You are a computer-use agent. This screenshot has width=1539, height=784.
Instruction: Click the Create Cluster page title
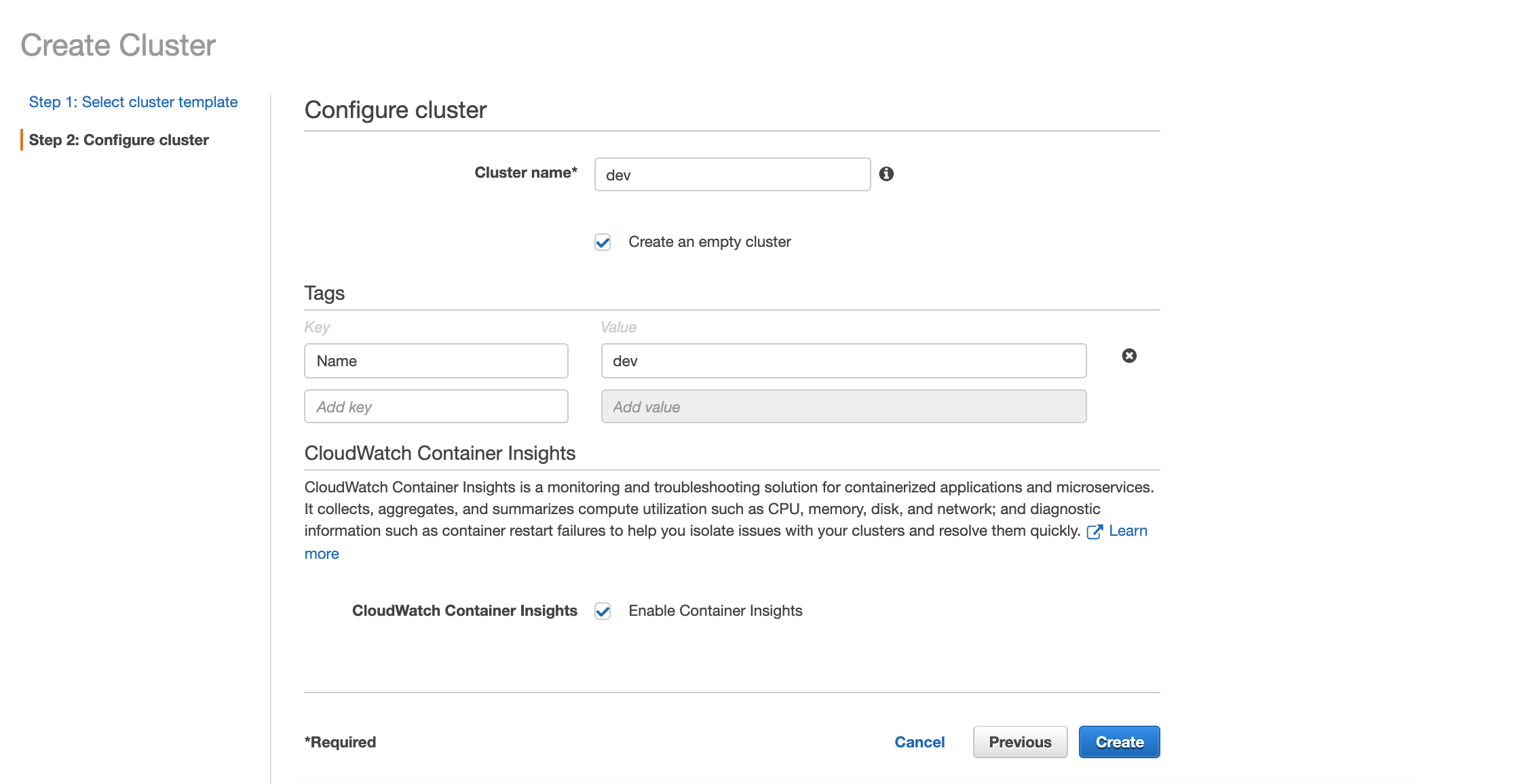tap(118, 45)
